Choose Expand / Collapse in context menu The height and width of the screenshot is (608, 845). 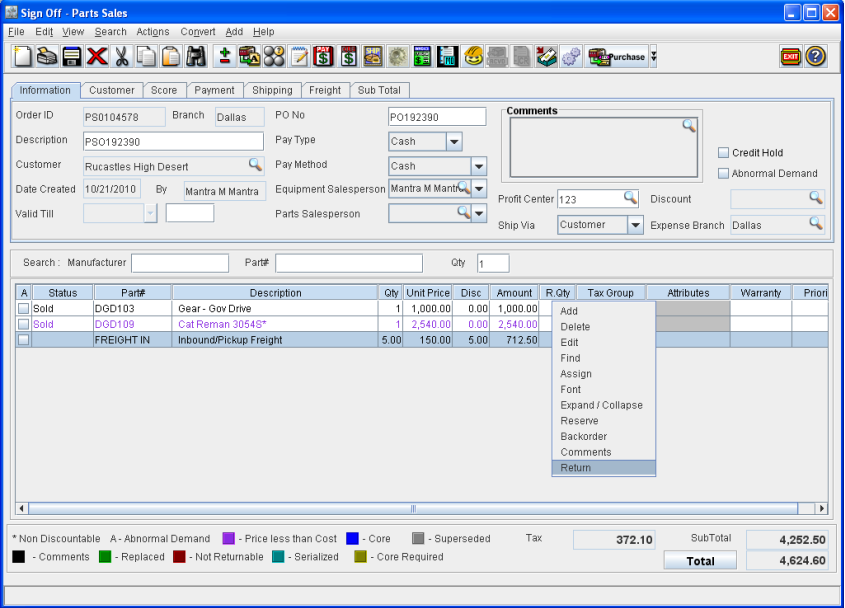tap(604, 405)
